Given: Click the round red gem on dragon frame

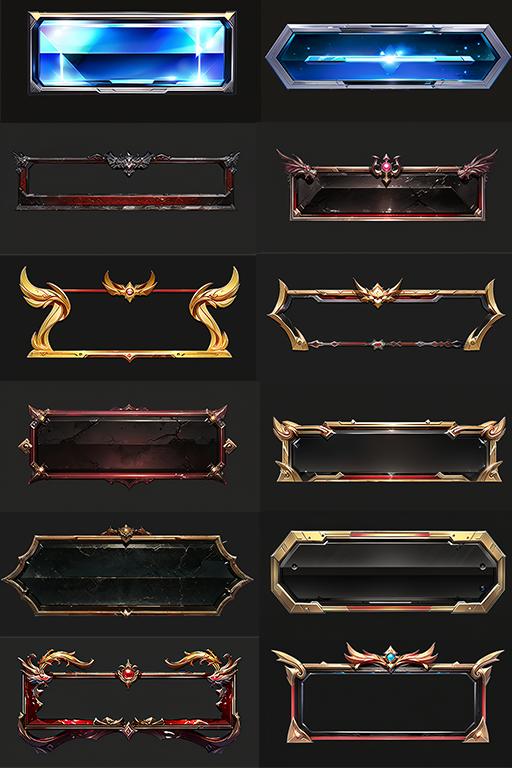Looking at the screenshot, I should (x=128, y=672).
